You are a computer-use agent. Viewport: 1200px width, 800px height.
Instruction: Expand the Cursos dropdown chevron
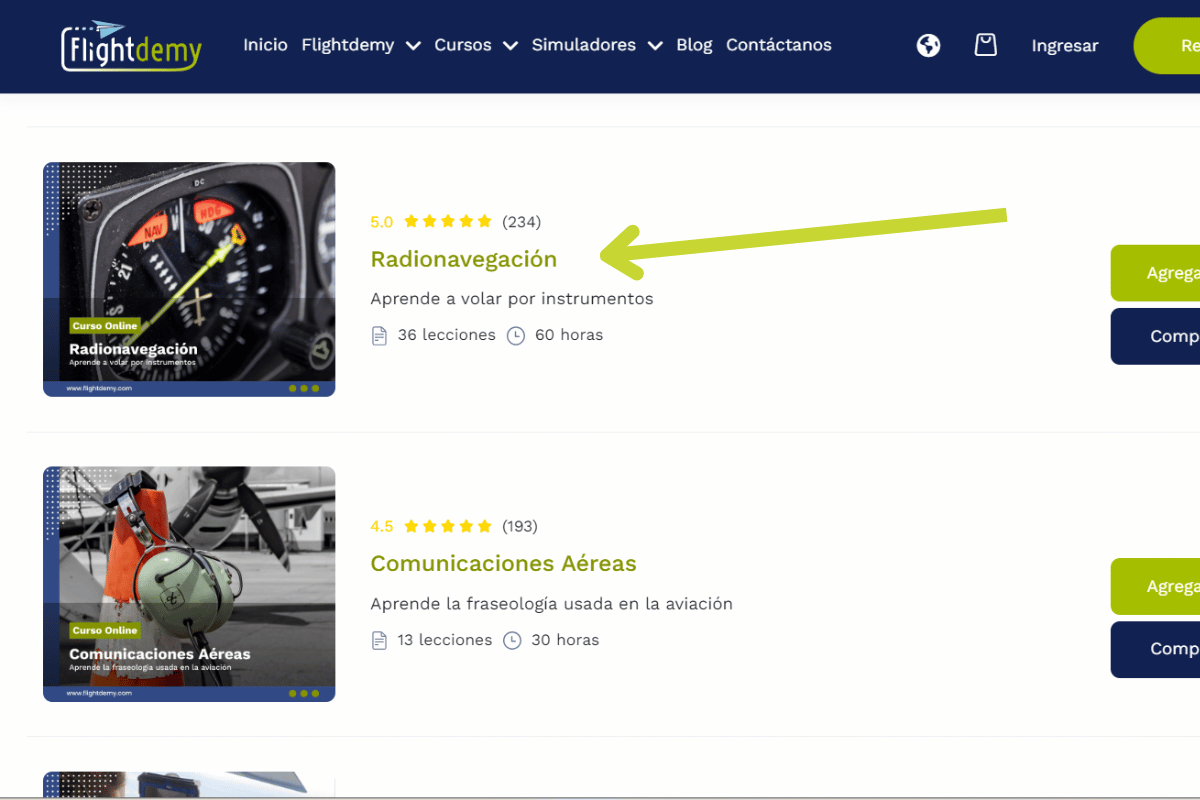510,46
